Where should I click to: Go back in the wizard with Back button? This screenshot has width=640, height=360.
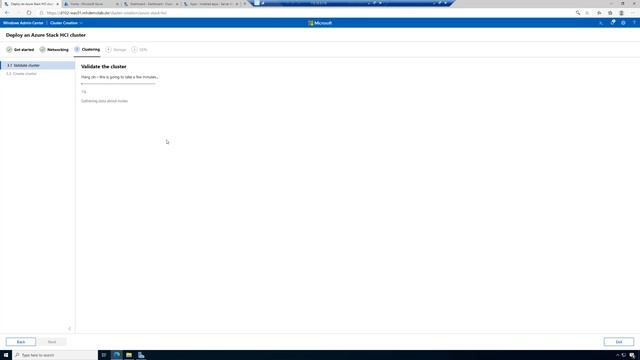(21, 342)
